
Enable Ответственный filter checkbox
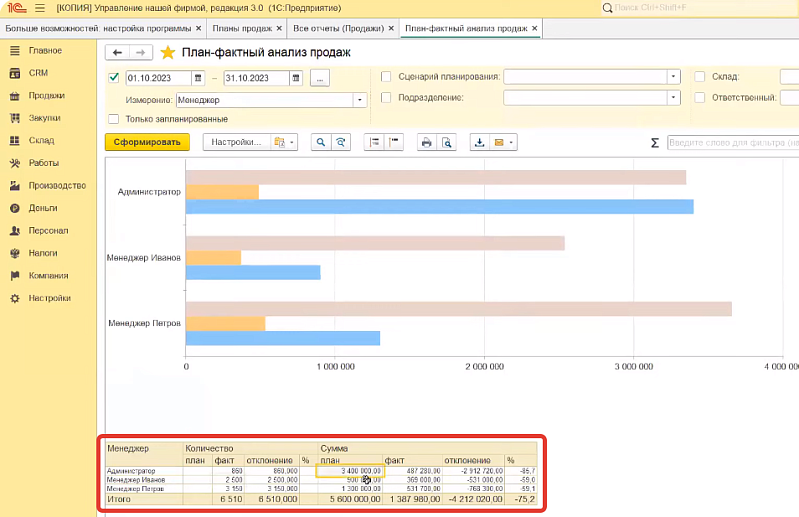[x=700, y=97]
